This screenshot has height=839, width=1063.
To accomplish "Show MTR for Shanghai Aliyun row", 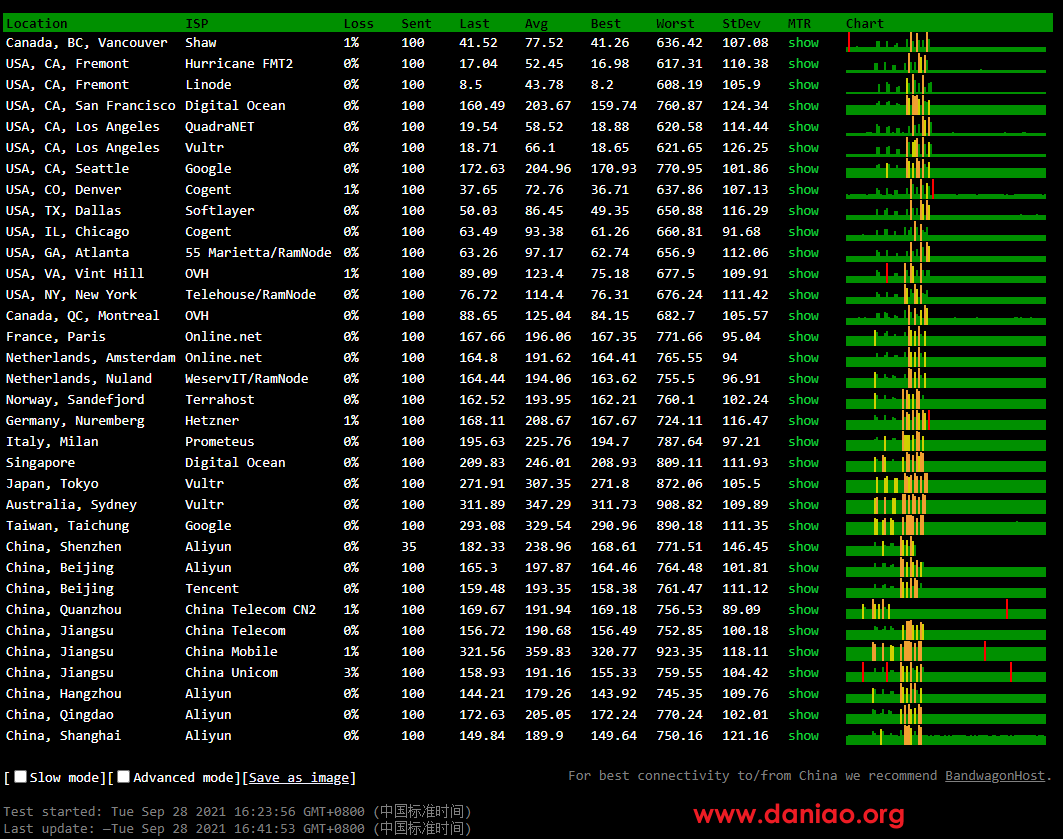I will [803, 736].
